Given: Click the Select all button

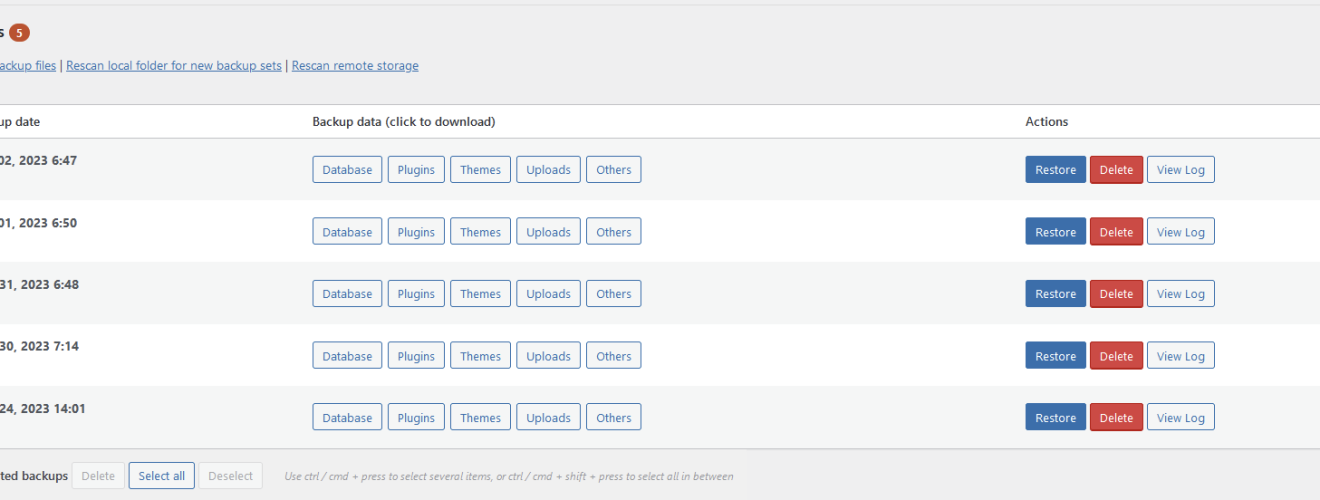Looking at the screenshot, I should pyautogui.click(x=161, y=476).
